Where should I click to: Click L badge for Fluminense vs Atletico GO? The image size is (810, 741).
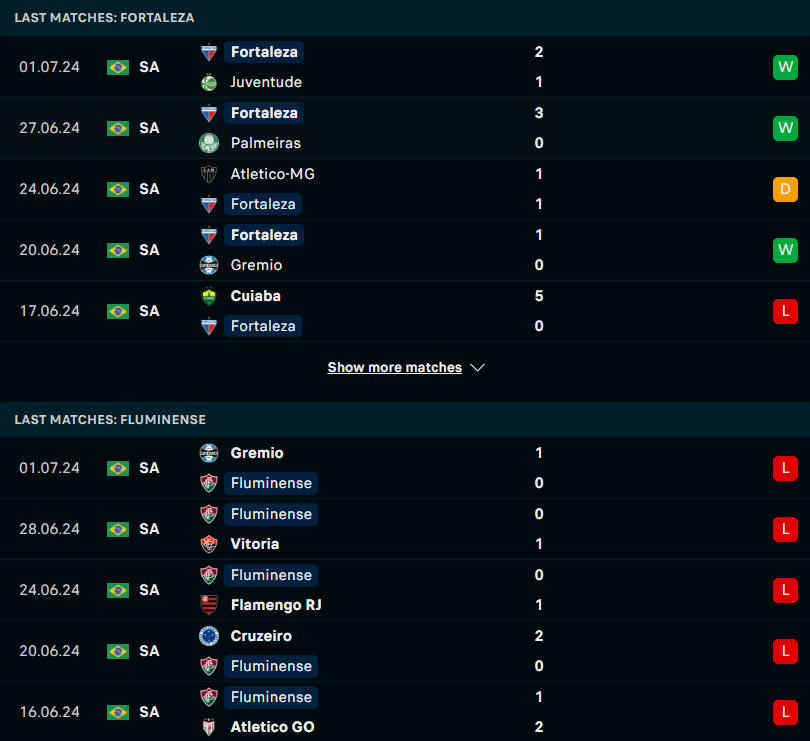pyautogui.click(x=785, y=712)
